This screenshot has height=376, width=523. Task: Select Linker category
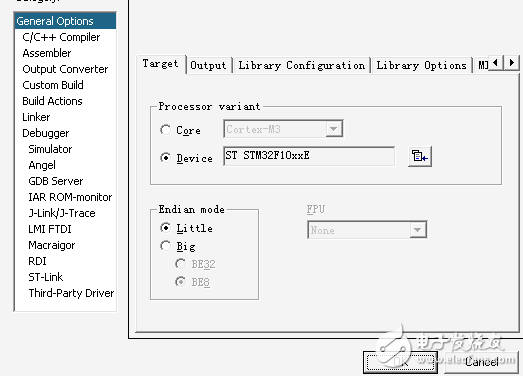click(x=36, y=117)
